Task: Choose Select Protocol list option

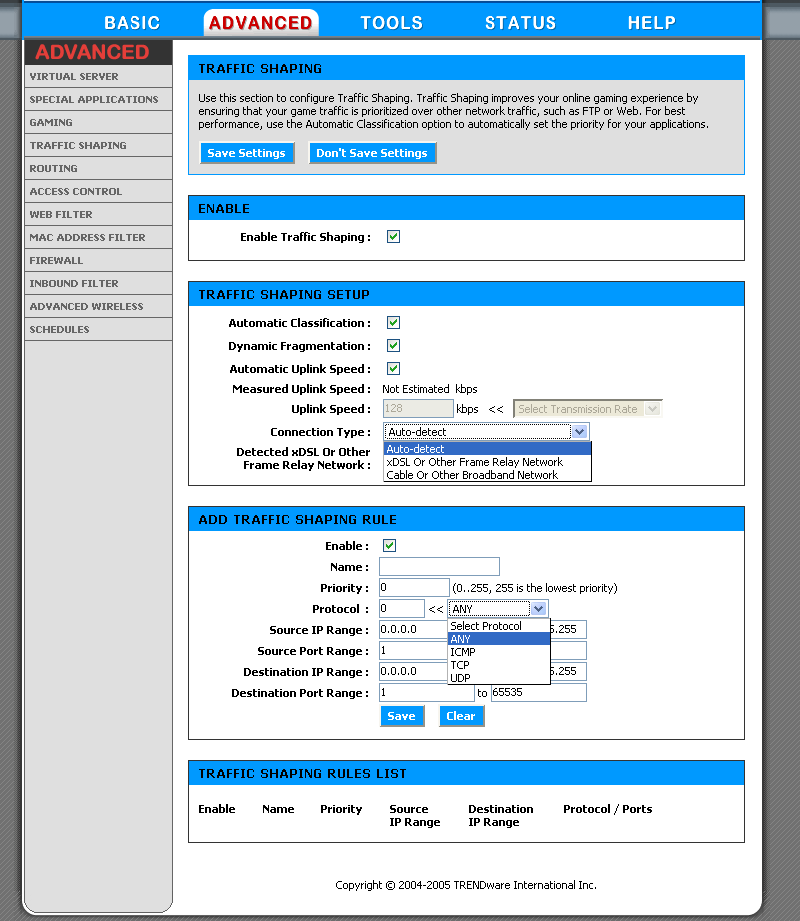Action: pyautogui.click(x=499, y=626)
